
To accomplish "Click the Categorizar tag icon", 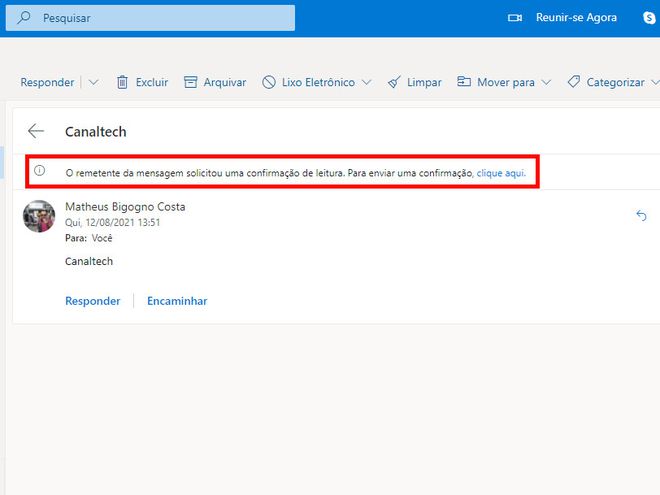I will click(574, 82).
